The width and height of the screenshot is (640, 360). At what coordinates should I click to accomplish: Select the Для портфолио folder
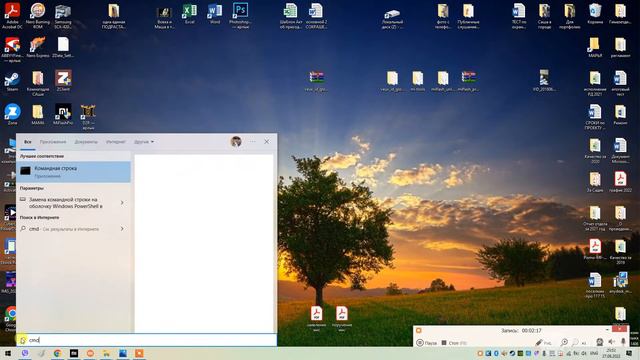[570, 16]
